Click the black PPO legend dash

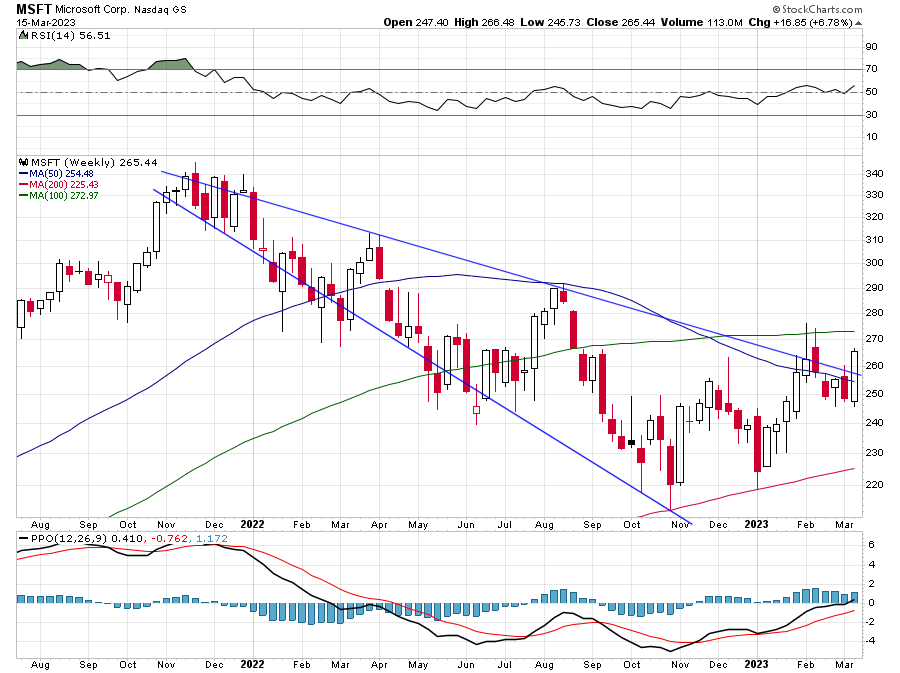23,539
